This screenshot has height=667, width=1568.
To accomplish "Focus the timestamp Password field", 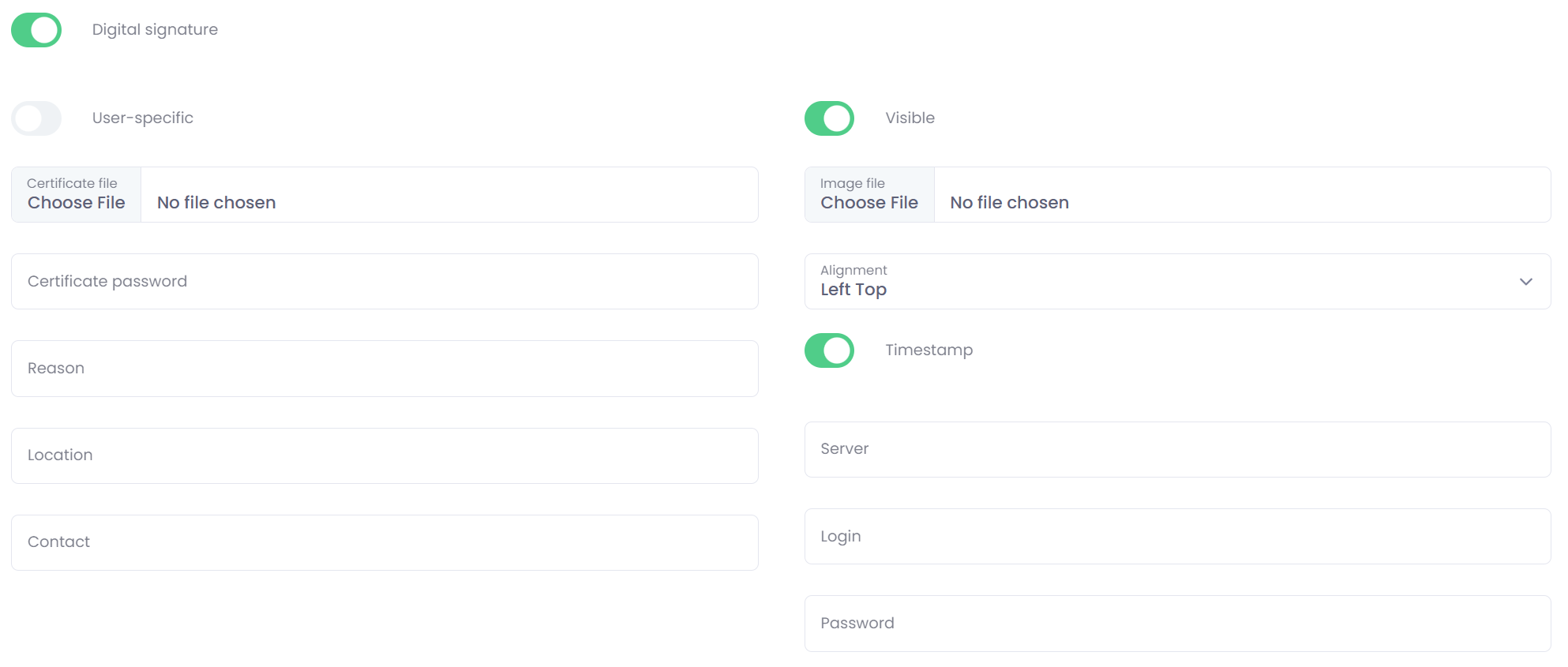I will [1177, 624].
